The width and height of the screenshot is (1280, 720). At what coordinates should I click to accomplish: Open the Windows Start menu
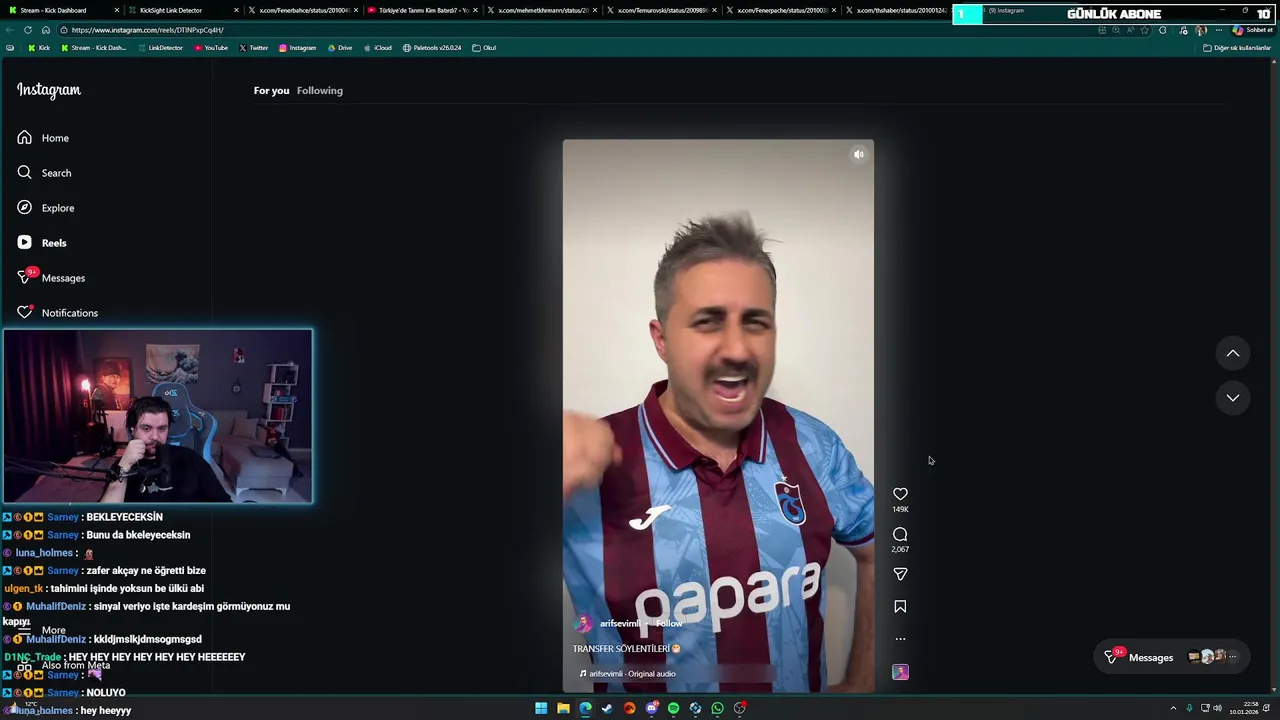coord(541,708)
